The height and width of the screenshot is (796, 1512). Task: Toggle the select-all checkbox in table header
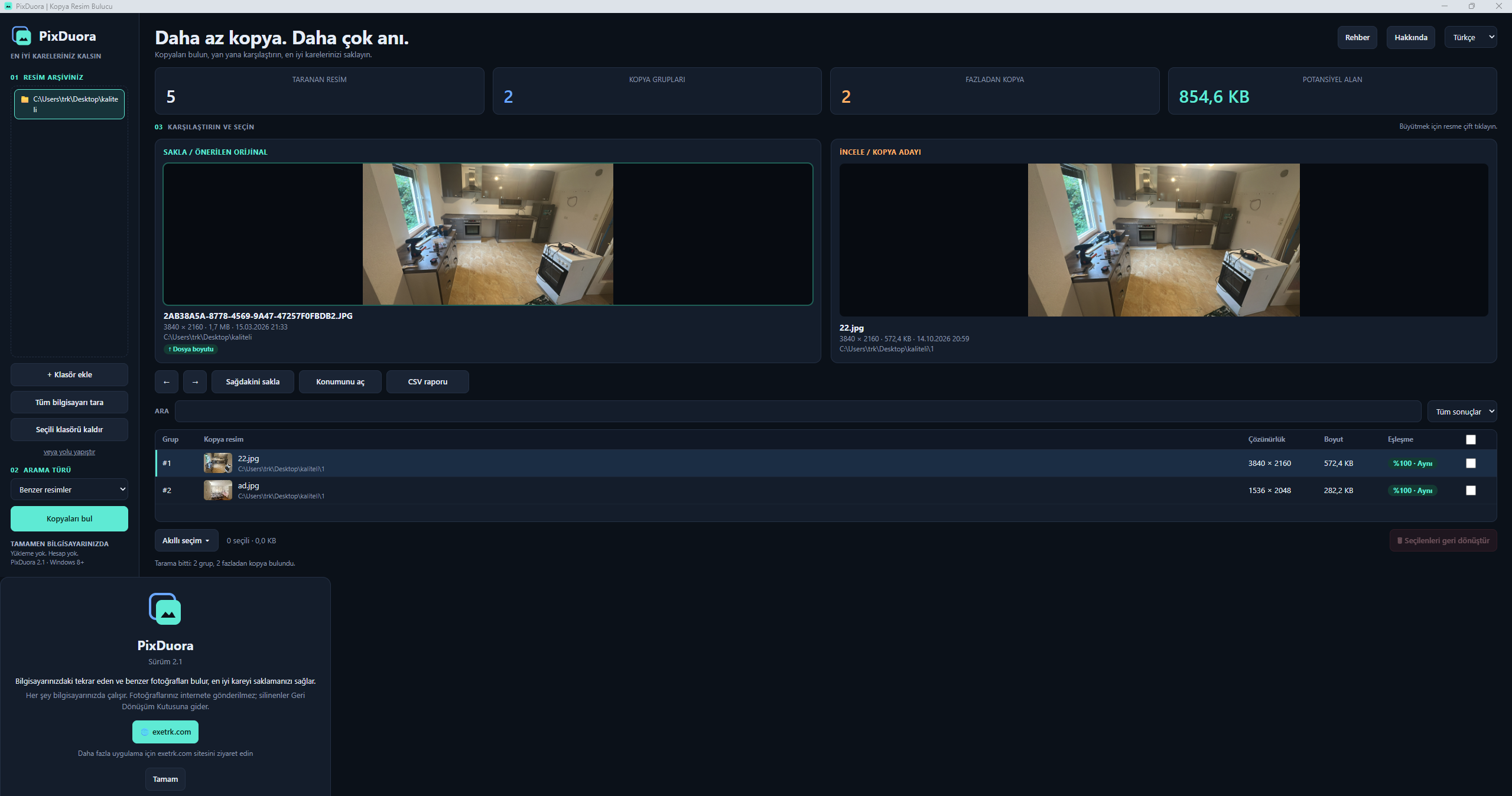tap(1471, 439)
